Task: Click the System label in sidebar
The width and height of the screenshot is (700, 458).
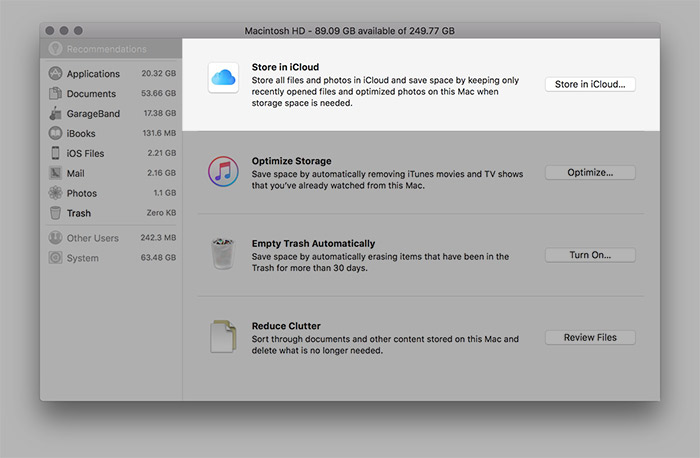Action: [83, 258]
